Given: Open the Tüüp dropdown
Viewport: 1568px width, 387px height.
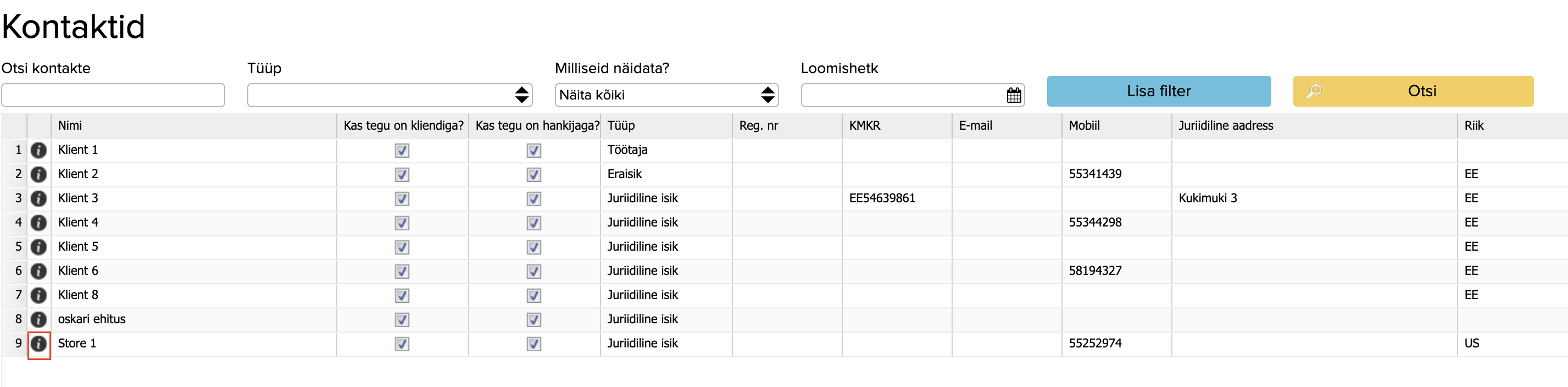Looking at the screenshot, I should (390, 95).
